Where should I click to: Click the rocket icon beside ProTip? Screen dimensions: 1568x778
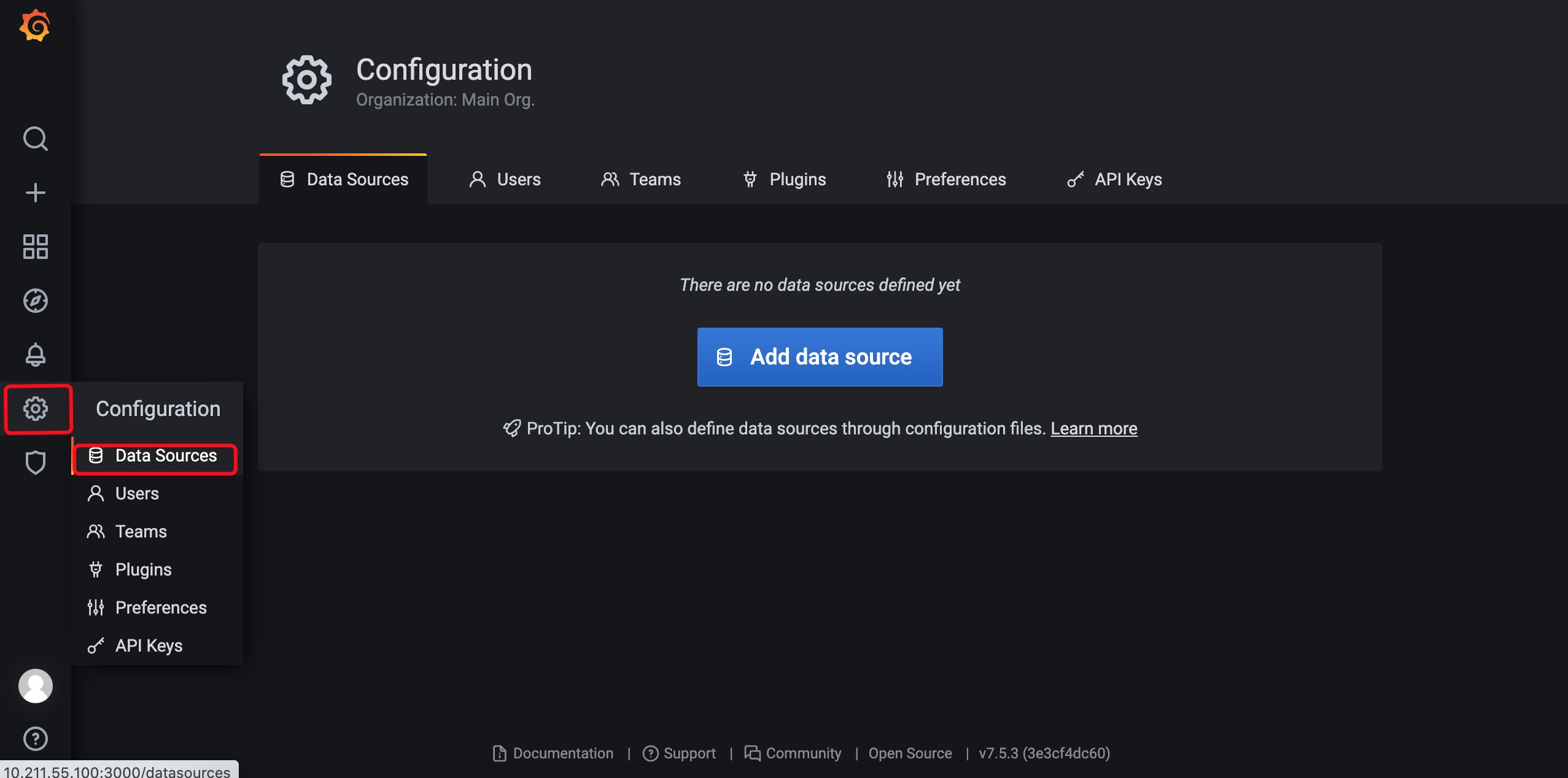(x=511, y=428)
